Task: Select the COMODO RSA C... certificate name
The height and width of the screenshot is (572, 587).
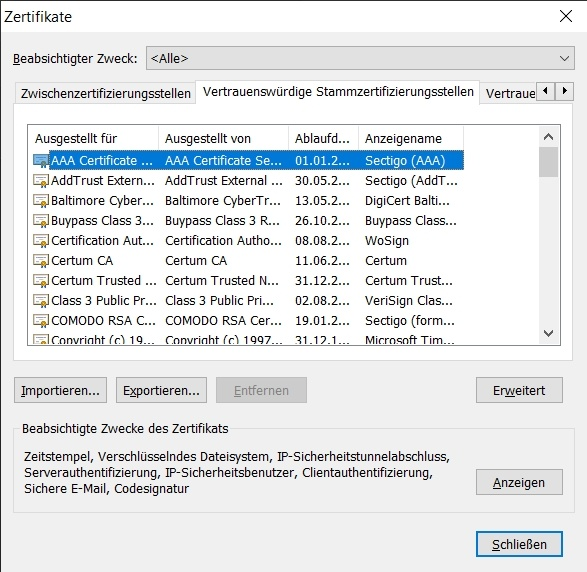Action: click(103, 320)
